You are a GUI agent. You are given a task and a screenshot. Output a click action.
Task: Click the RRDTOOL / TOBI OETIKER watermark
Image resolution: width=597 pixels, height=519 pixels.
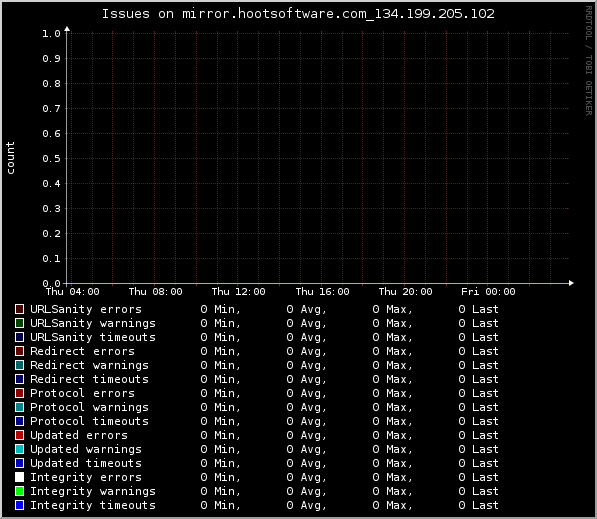point(589,61)
